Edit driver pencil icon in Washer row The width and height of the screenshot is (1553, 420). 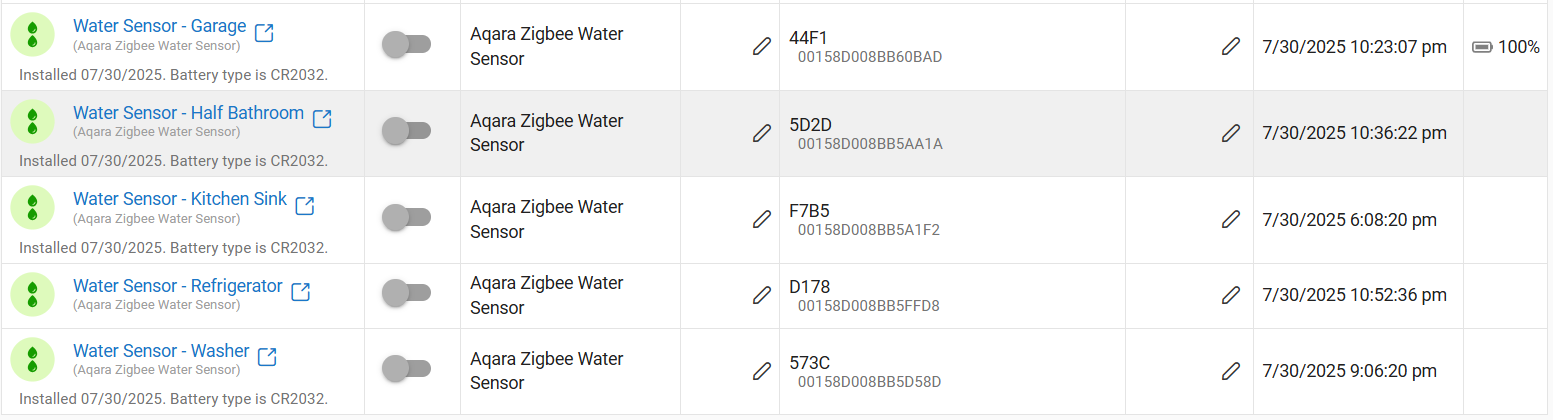(762, 370)
